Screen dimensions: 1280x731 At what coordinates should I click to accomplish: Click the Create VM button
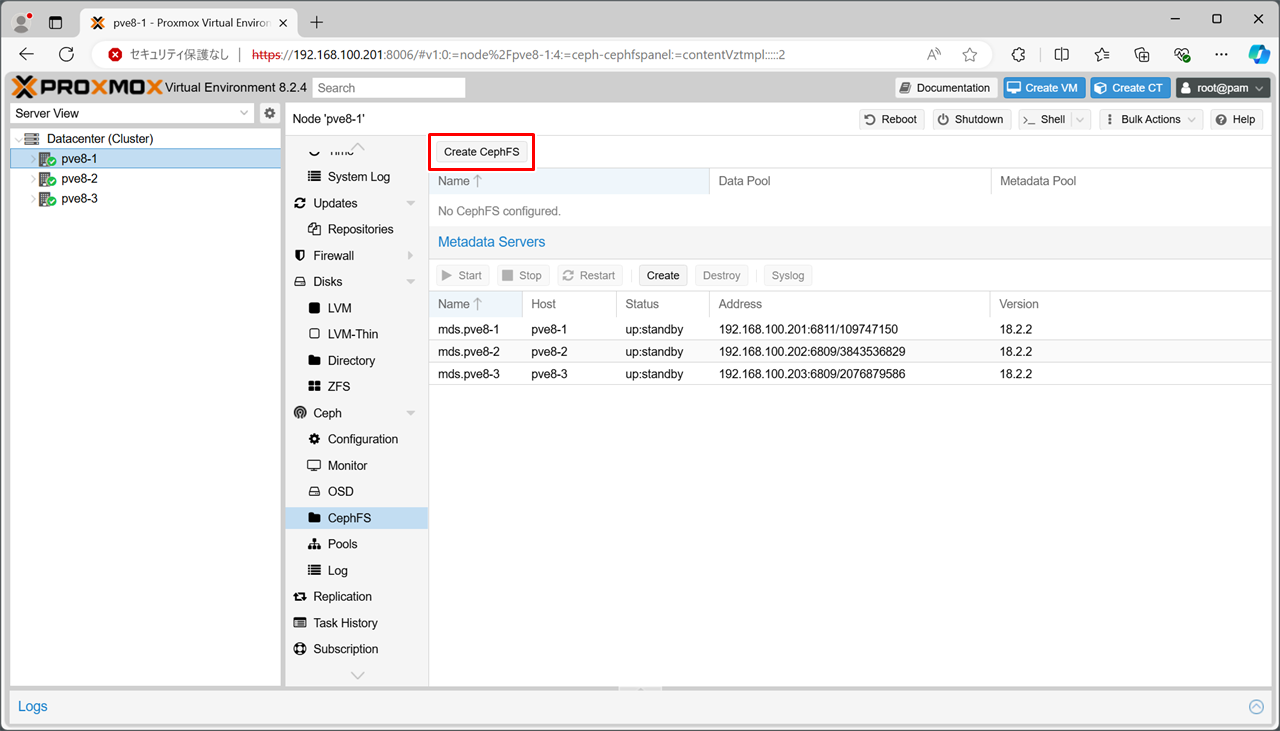pos(1043,88)
